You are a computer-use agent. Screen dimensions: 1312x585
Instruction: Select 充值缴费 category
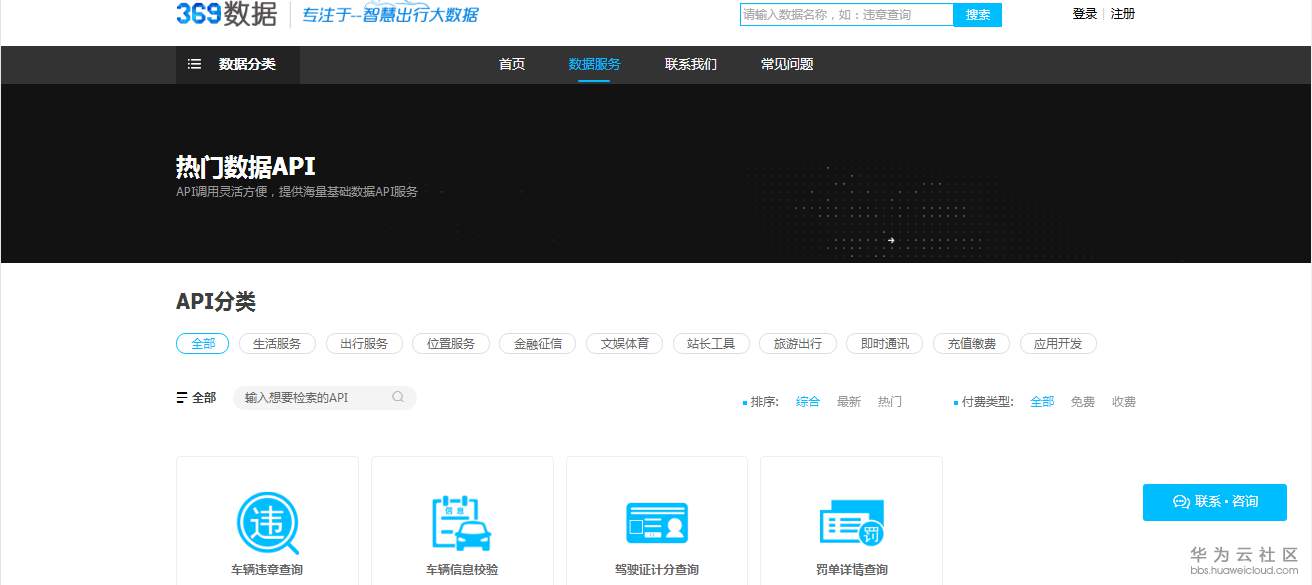pos(972,343)
